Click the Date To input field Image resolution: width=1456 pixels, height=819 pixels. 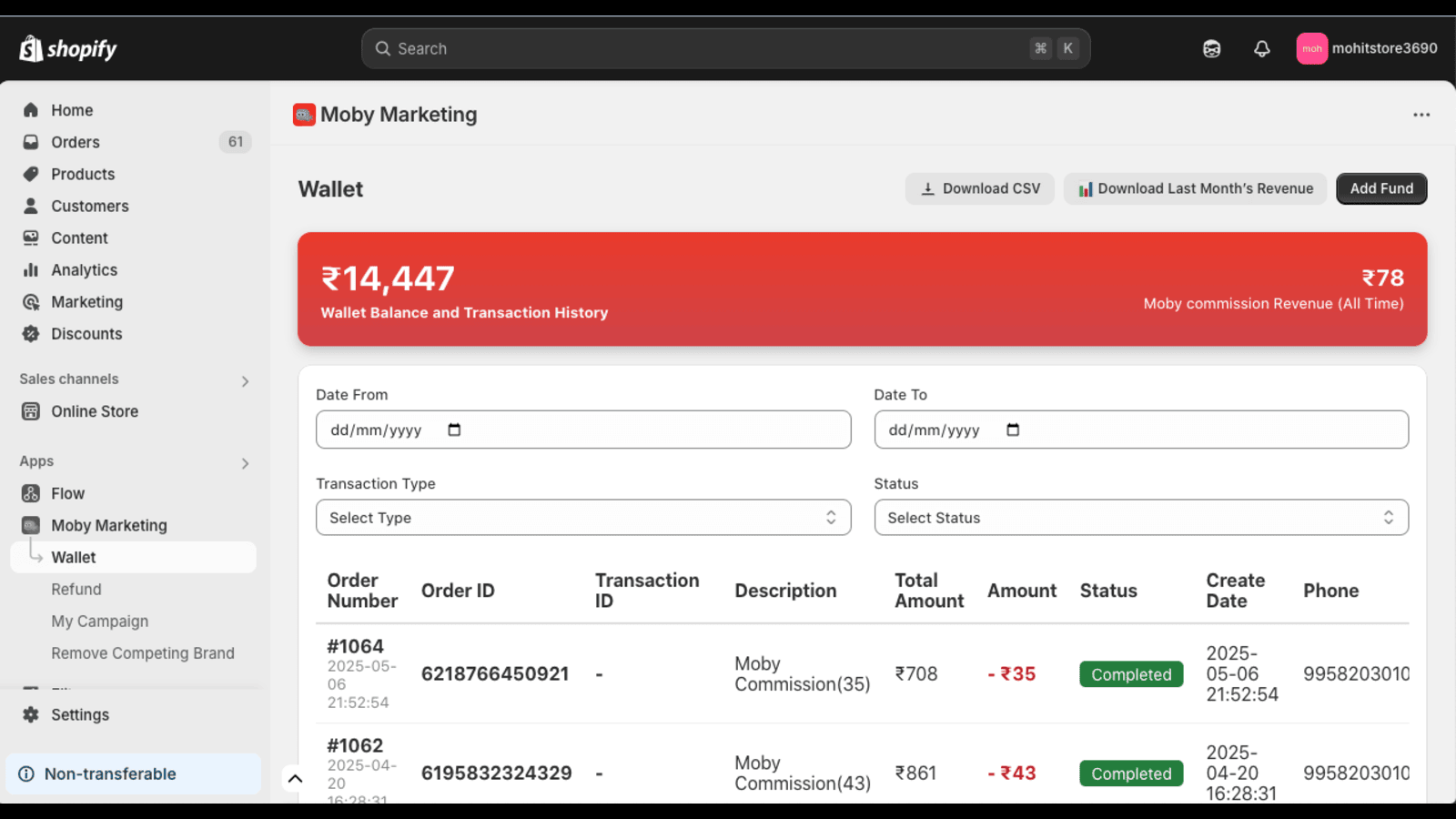pyautogui.click(x=1141, y=430)
